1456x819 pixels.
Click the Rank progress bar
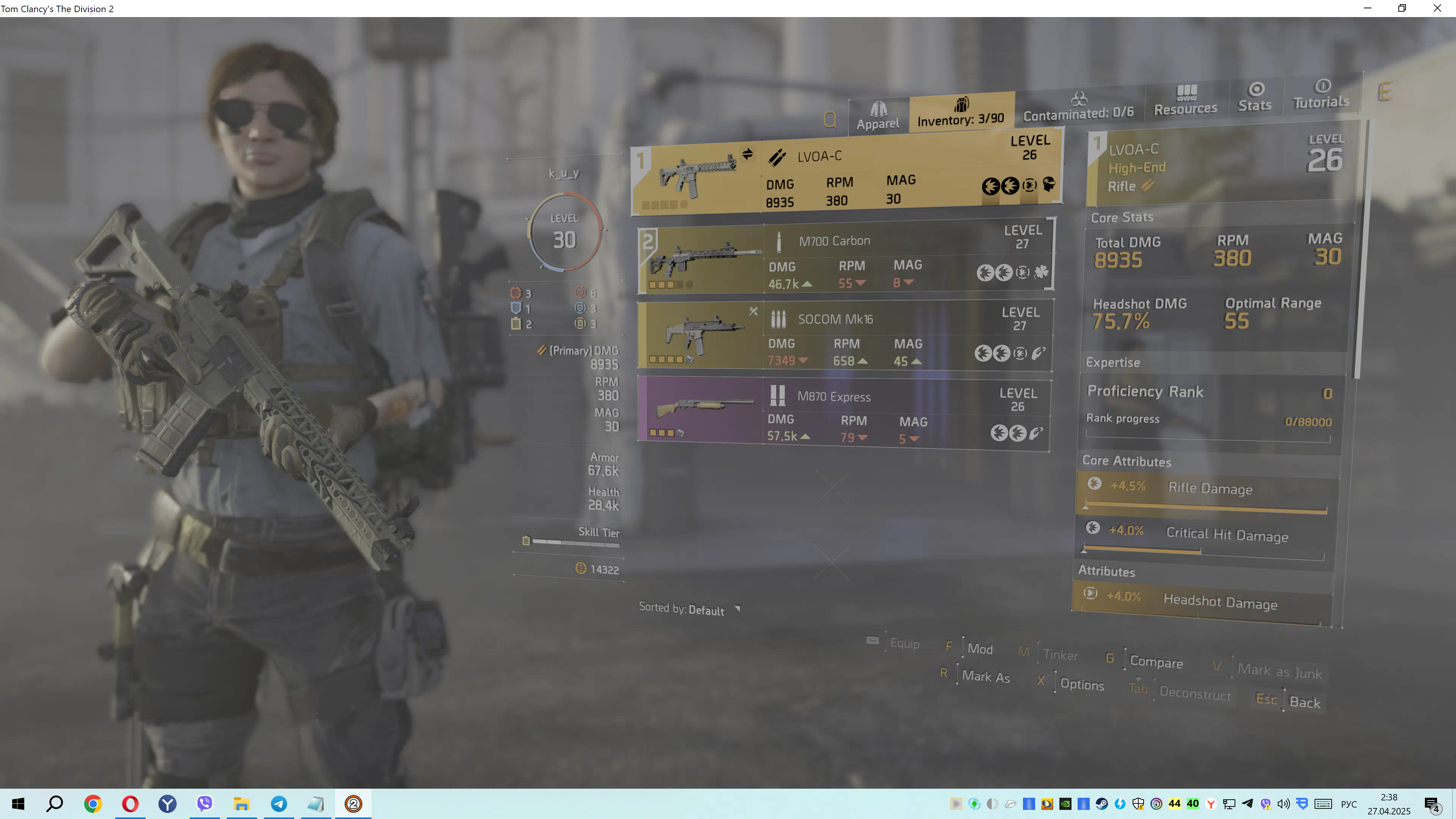point(1208,437)
